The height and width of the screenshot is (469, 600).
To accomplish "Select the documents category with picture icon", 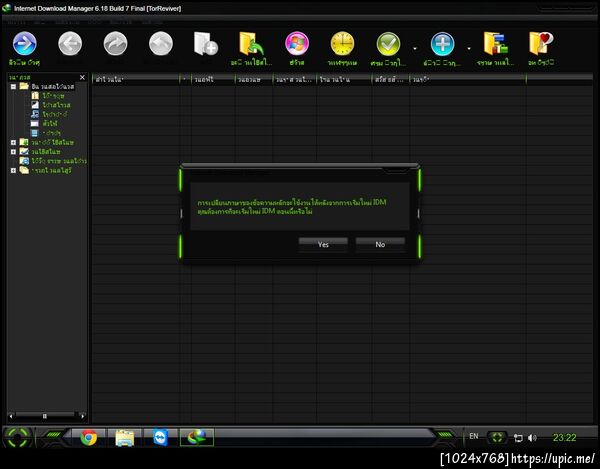I will (51, 105).
